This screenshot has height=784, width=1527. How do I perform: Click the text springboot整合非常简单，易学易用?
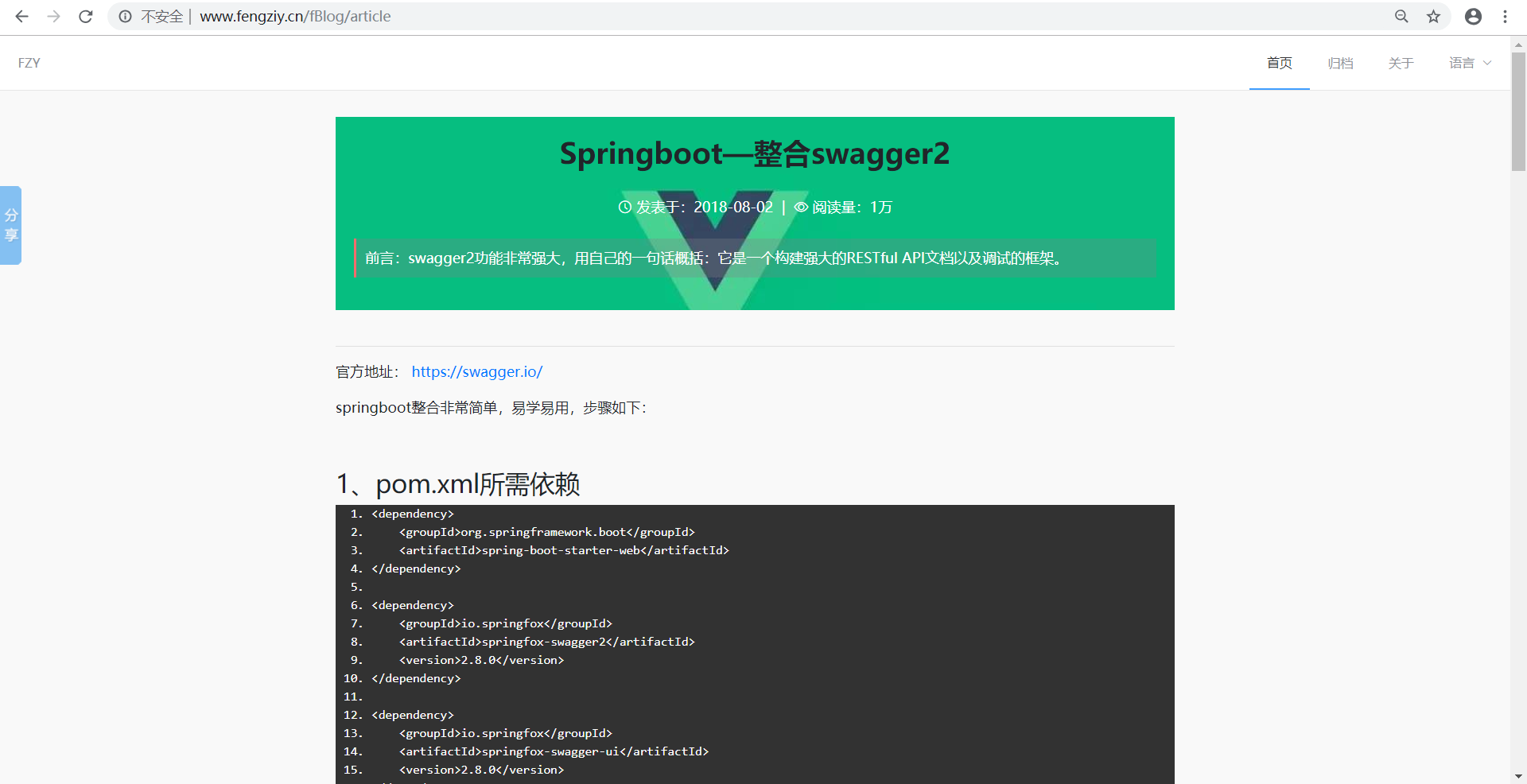[x=492, y=408]
